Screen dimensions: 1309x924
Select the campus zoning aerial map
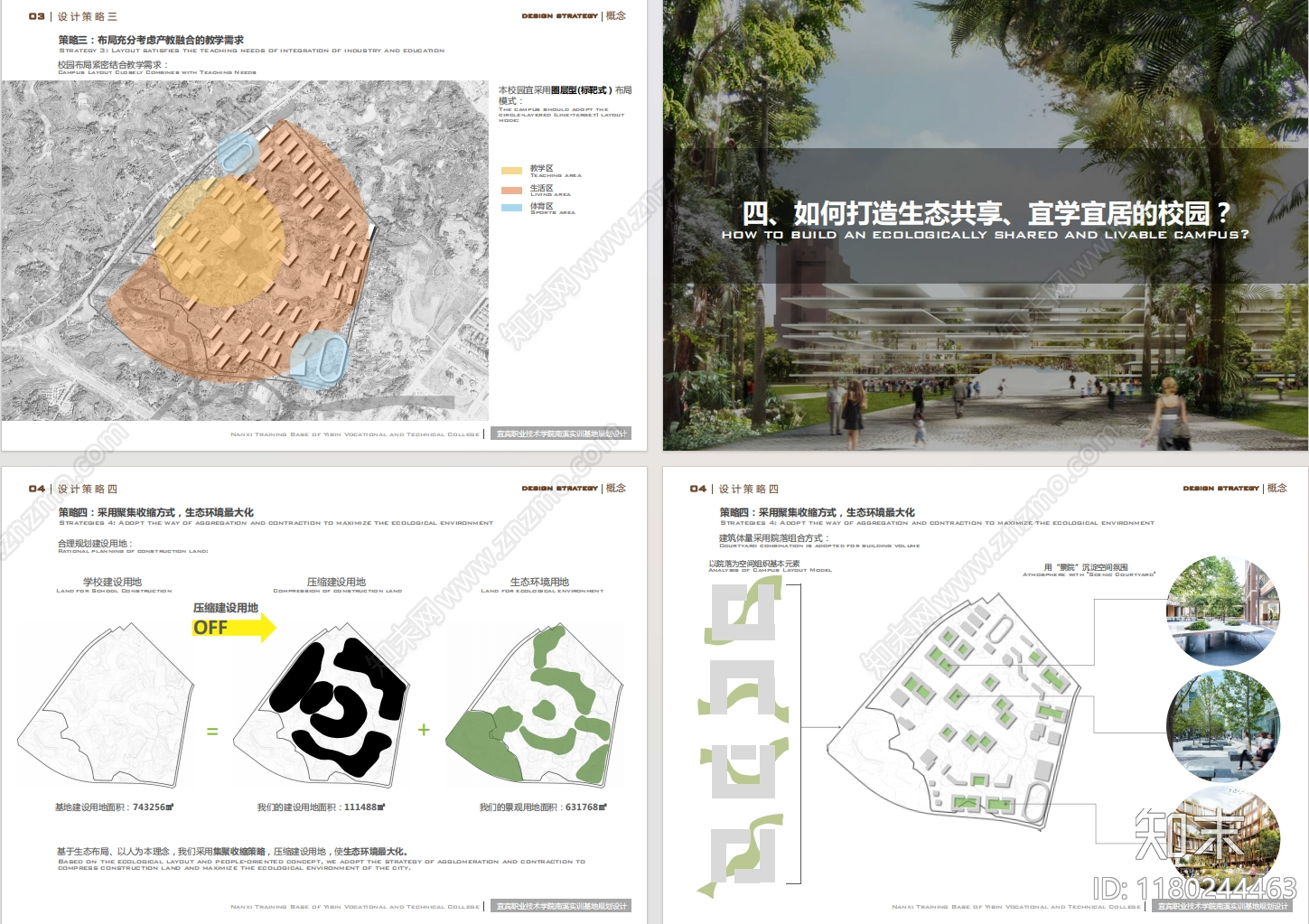pos(245,250)
